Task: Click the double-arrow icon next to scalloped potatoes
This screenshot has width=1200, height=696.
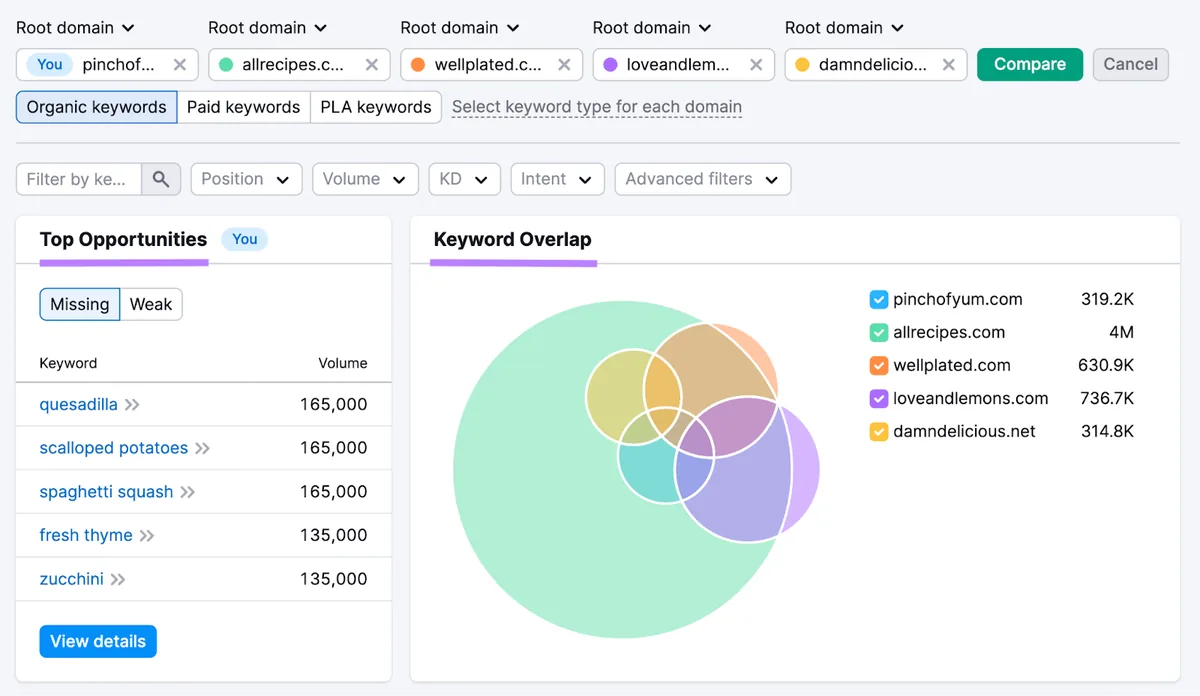Action: (202, 448)
